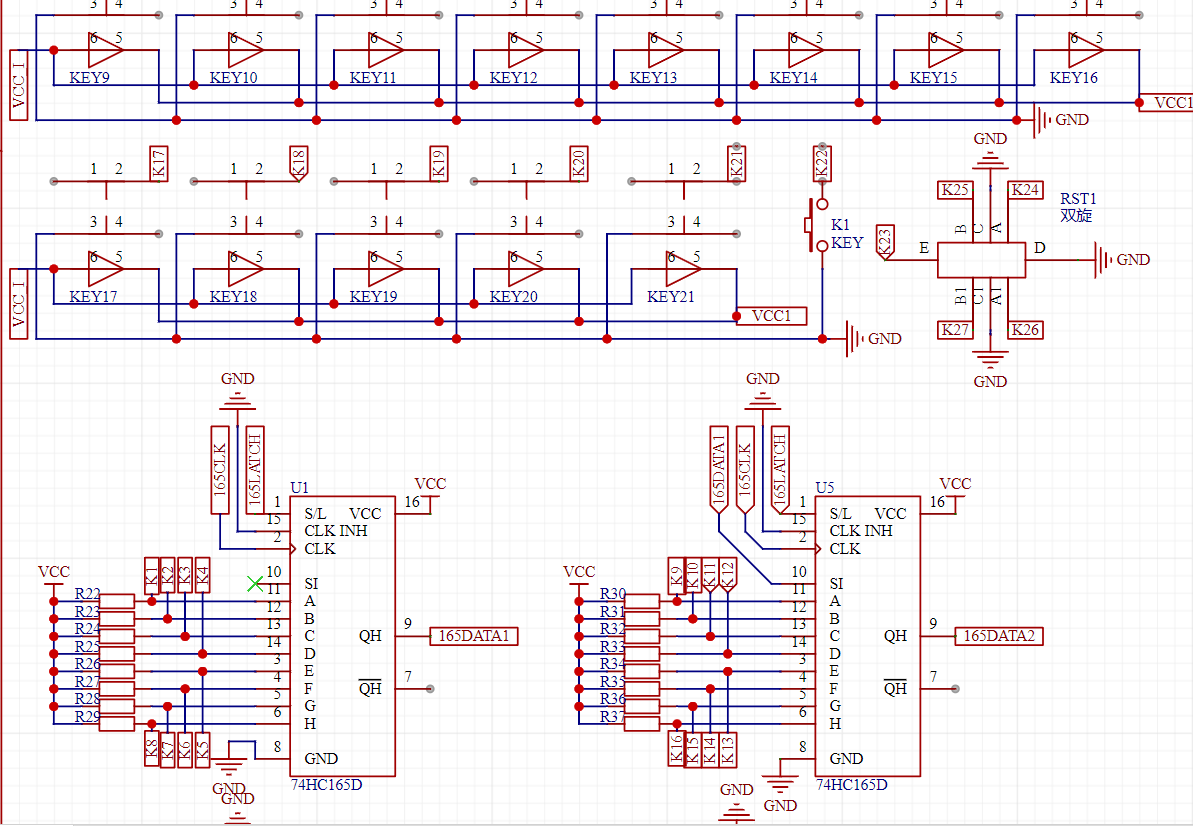
Task: Select the 165DATA1 port at U1 QH output
Action: coord(474,636)
